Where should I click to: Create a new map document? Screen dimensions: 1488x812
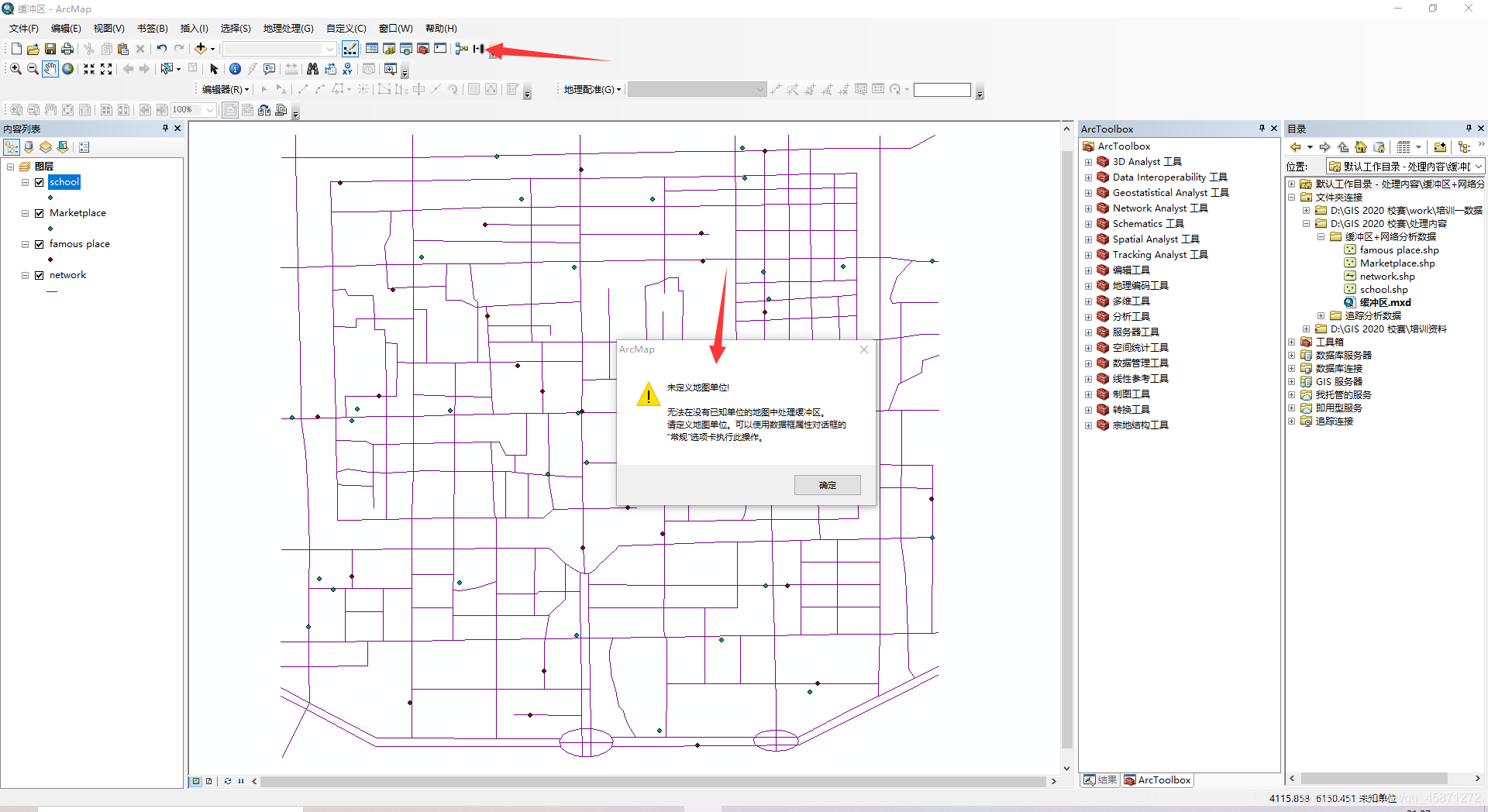[x=16, y=49]
